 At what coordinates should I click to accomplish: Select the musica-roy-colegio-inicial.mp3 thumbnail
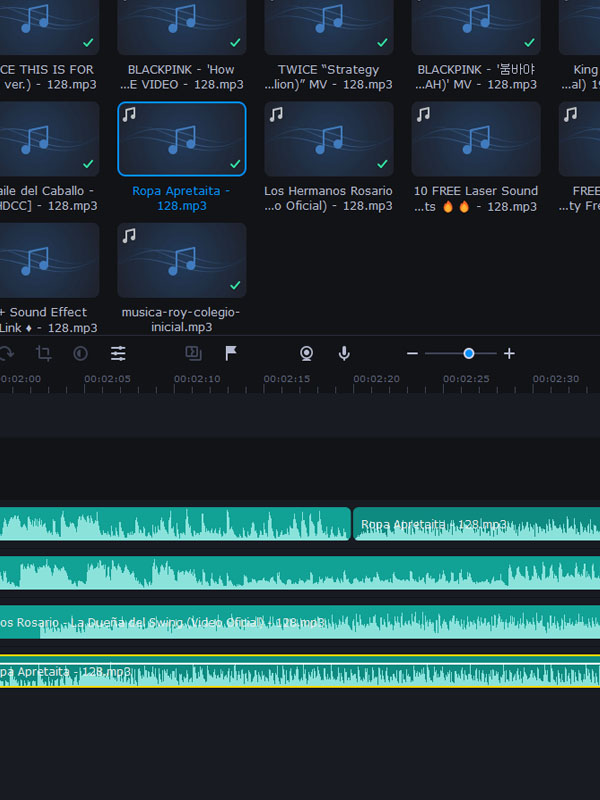181,259
